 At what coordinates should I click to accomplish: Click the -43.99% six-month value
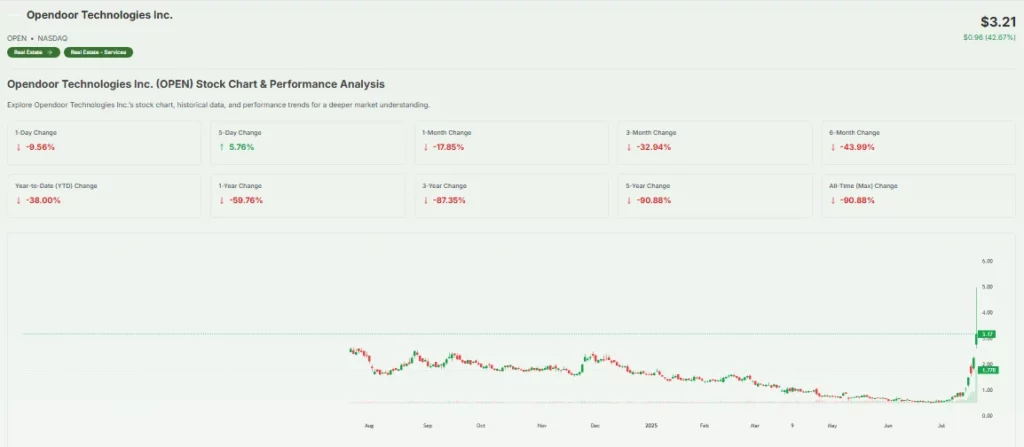tap(857, 147)
